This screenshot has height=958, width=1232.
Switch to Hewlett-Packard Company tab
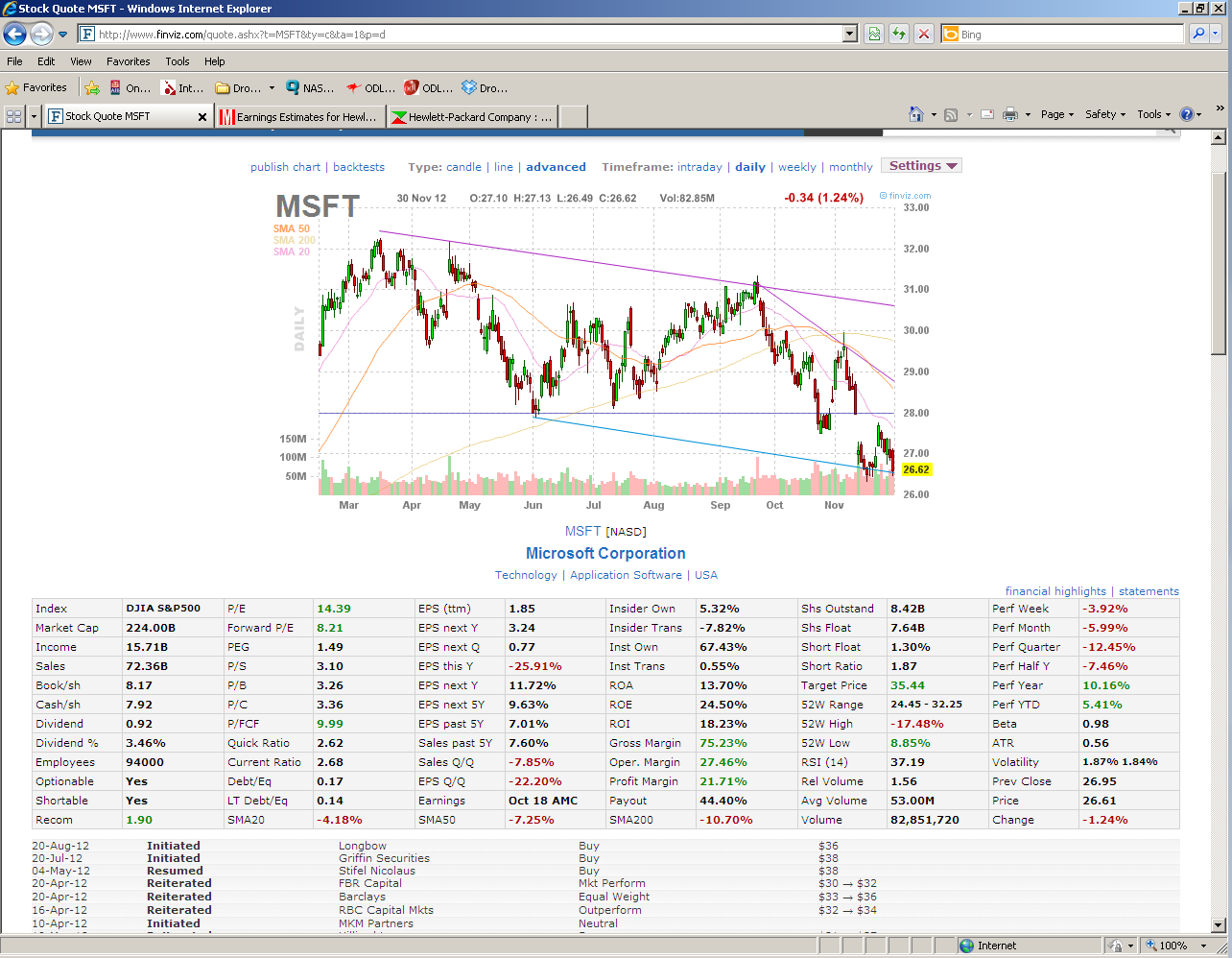472,117
